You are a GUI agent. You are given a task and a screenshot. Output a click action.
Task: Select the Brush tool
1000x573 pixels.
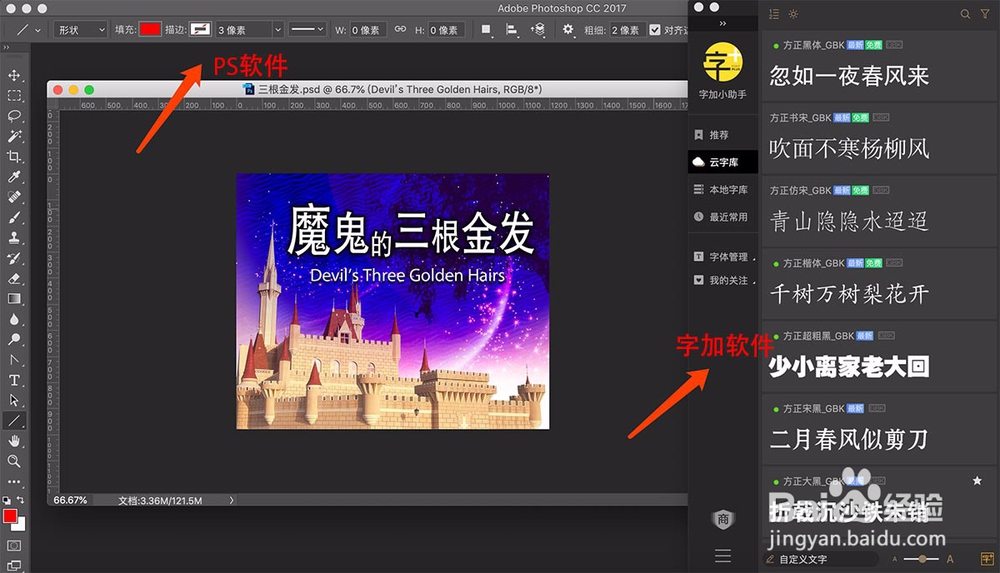pos(14,218)
